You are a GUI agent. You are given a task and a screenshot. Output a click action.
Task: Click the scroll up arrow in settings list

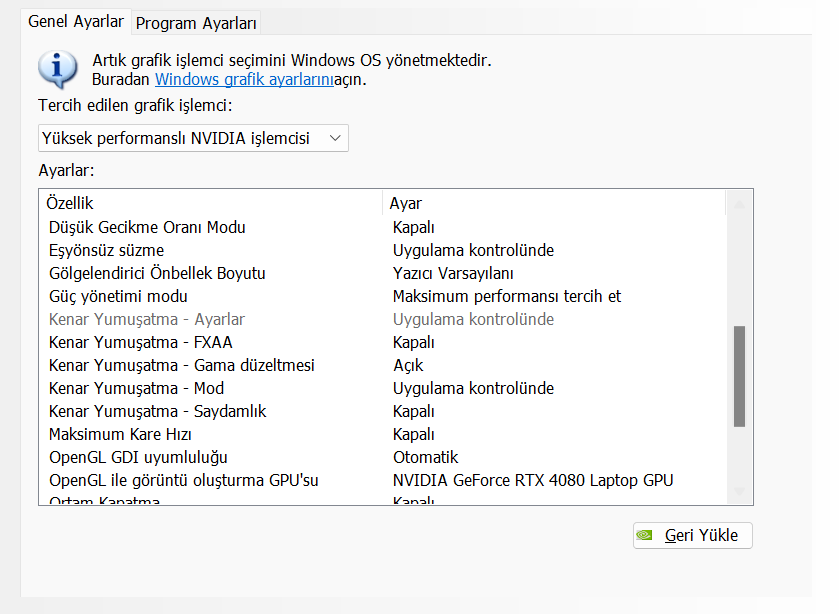point(739,204)
